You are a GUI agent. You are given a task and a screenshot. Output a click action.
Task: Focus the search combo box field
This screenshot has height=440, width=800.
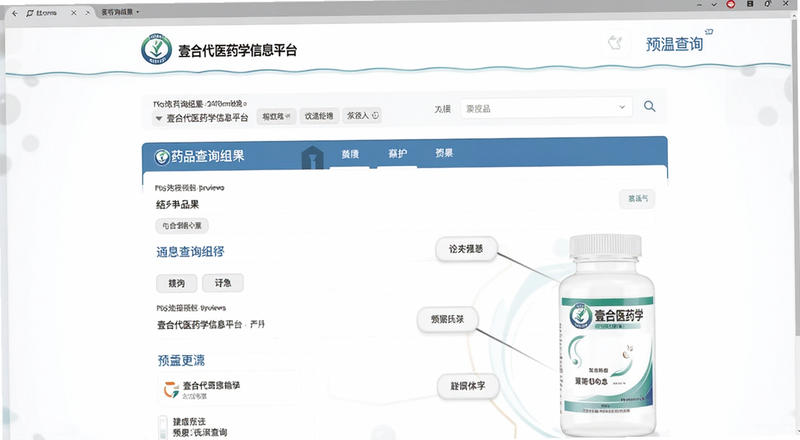tap(546, 108)
